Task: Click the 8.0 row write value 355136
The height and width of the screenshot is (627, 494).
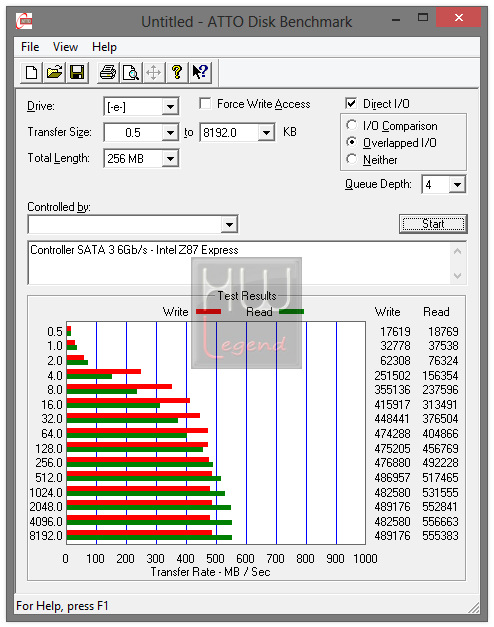Action: 392,389
